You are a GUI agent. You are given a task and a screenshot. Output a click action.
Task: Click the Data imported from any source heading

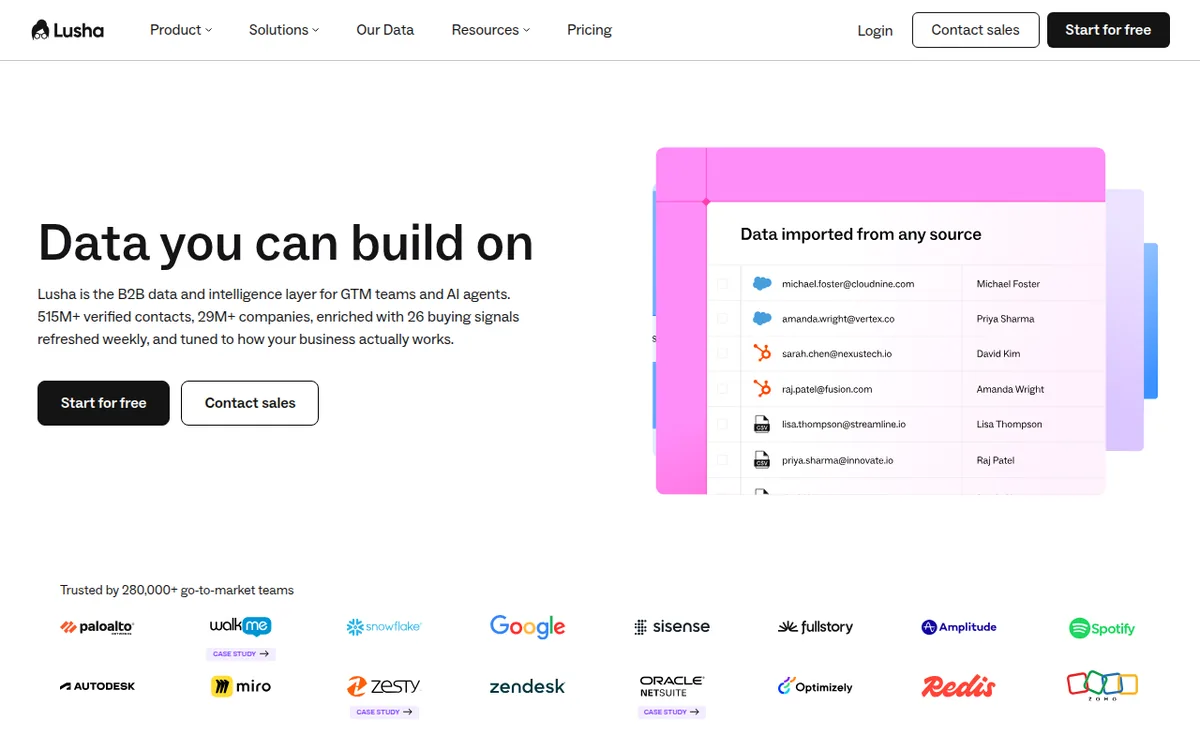coord(861,234)
